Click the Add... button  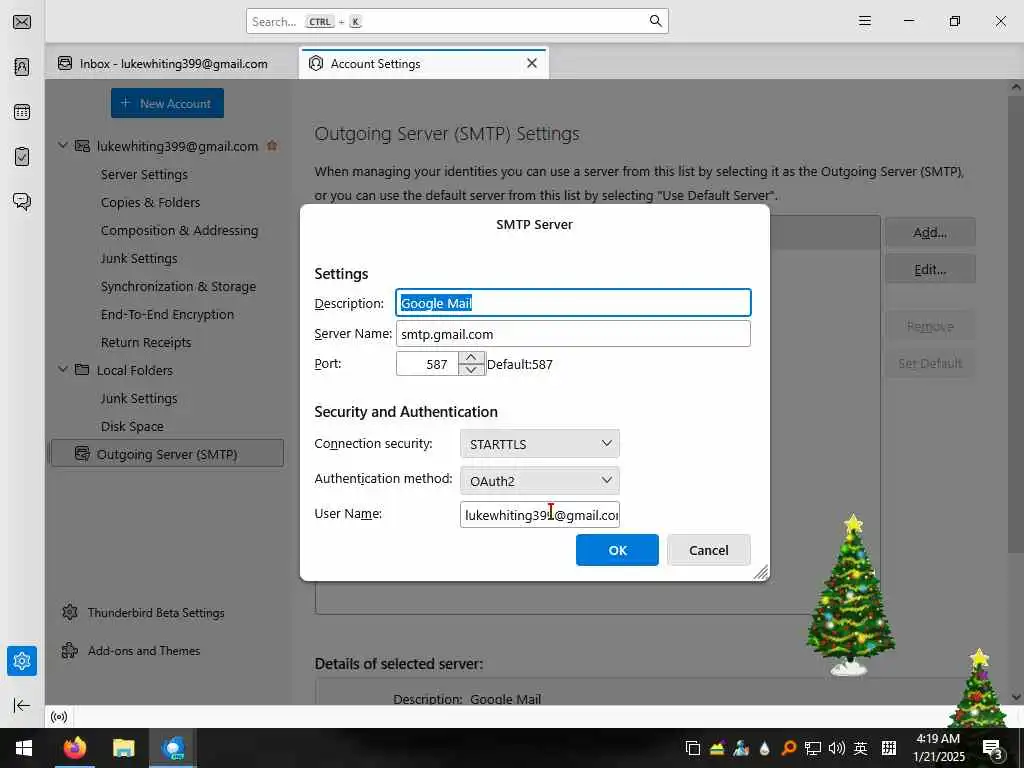[930, 232]
